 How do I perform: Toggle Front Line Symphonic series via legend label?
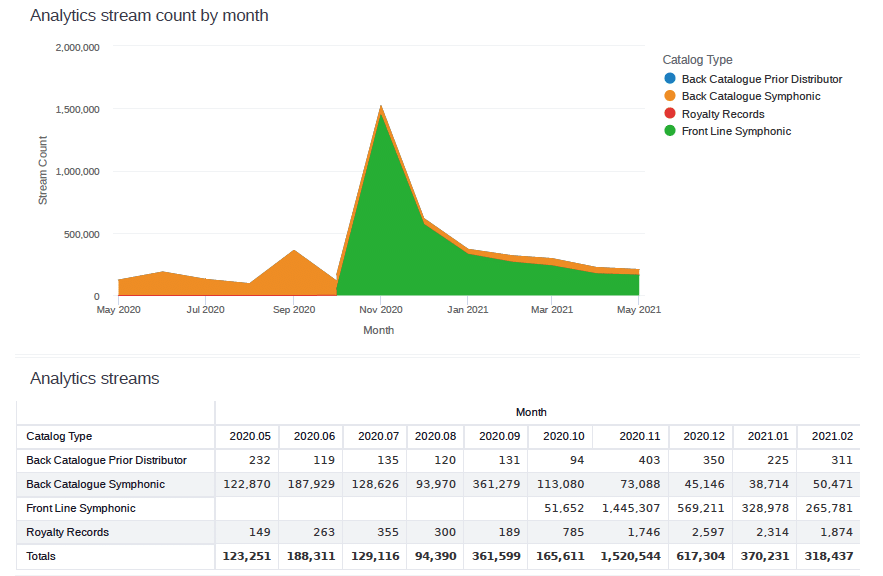click(x=736, y=131)
